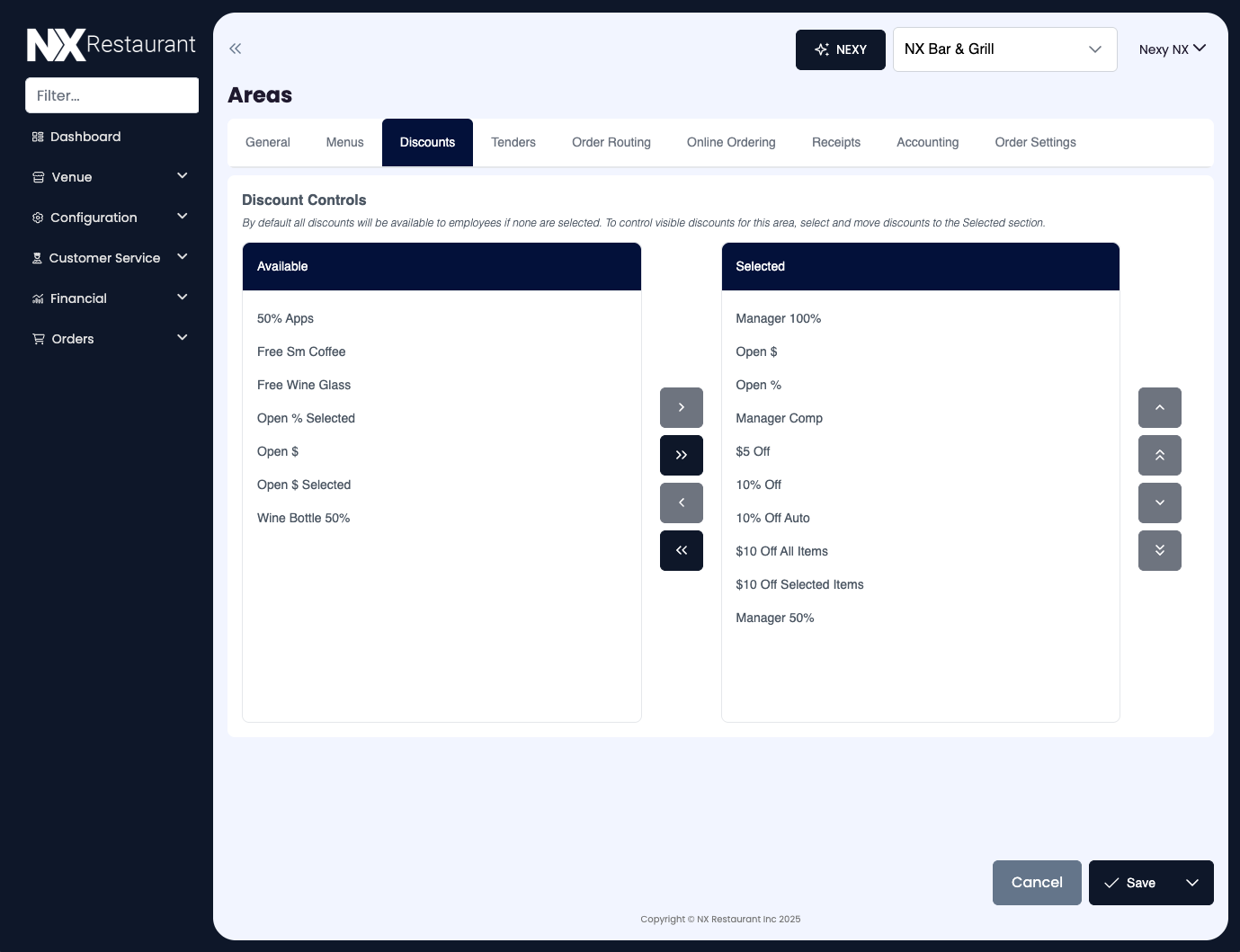Viewport: 1240px width, 952px height.
Task: Click the sidebar Filter input field
Action: pos(112,95)
